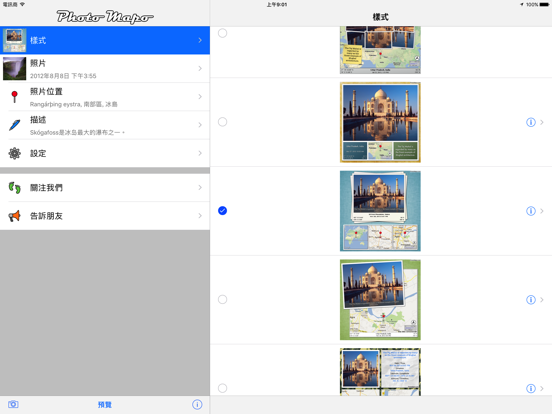Tap the teal stacked-photos style thumbnail
This screenshot has height=414, width=552.
(x=380, y=211)
